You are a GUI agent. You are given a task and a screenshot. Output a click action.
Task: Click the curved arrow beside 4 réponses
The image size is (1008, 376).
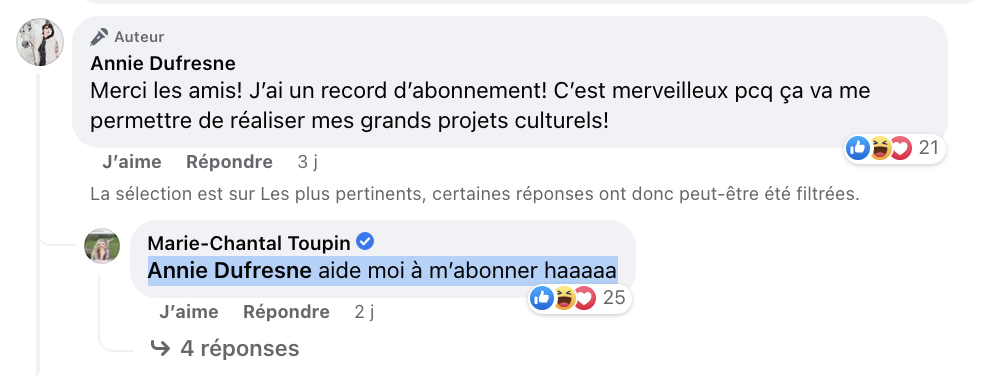point(159,348)
